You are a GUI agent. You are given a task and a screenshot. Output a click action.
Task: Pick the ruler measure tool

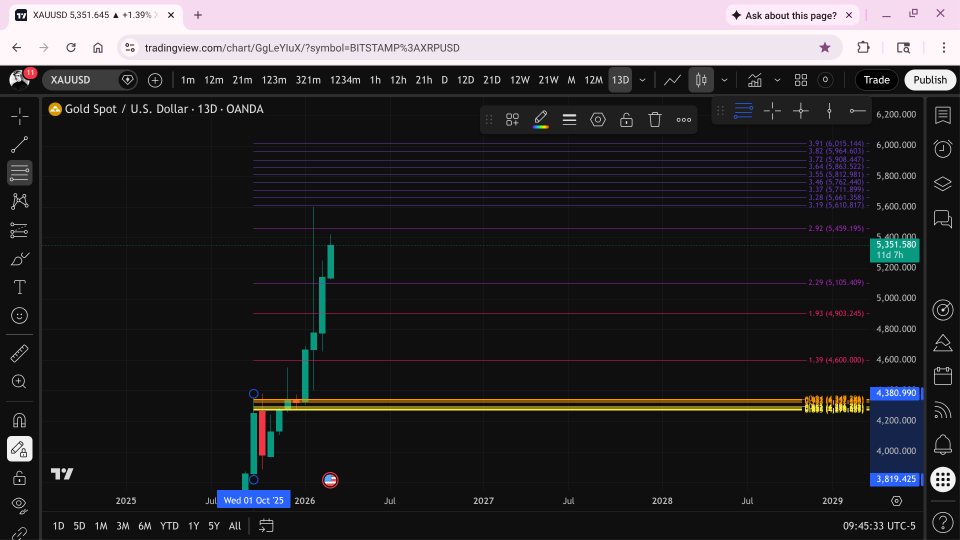pyautogui.click(x=19, y=353)
